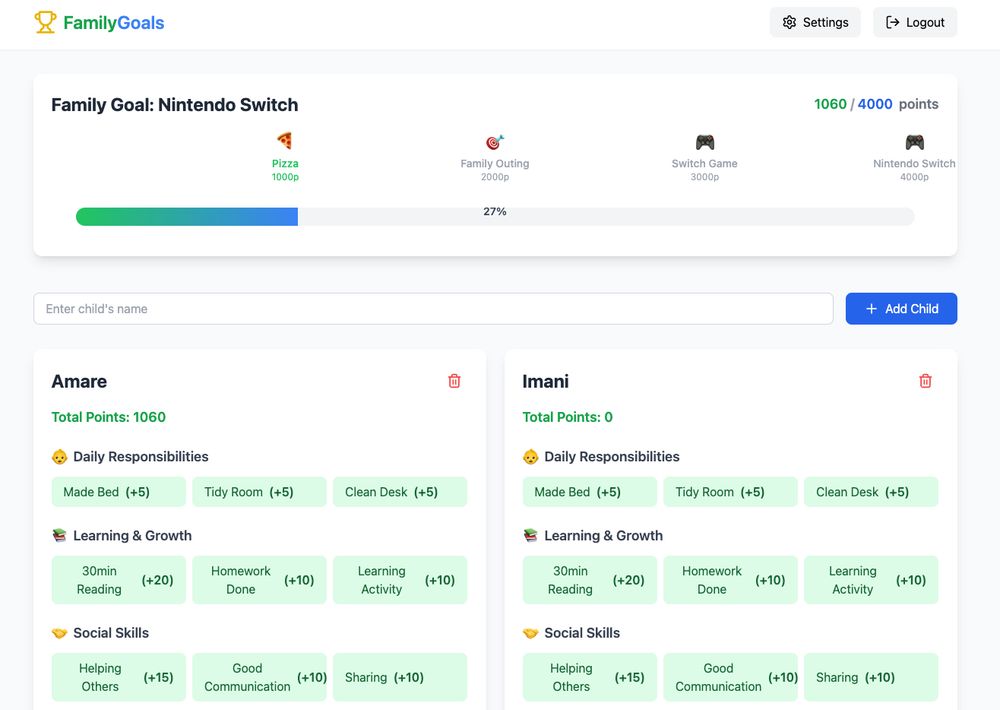This screenshot has width=1000, height=710.
Task: Click the 'Pizza' milestone label
Action: click(x=285, y=163)
